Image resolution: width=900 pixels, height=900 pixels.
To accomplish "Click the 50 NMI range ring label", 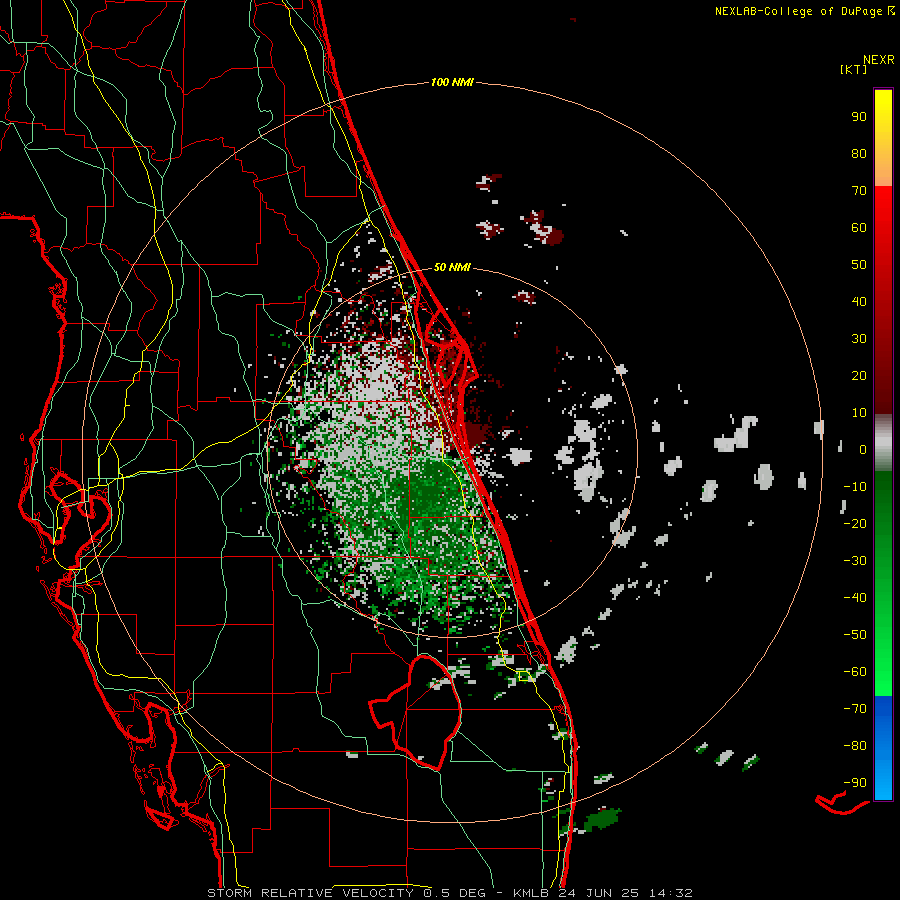I will pyautogui.click(x=452, y=267).
